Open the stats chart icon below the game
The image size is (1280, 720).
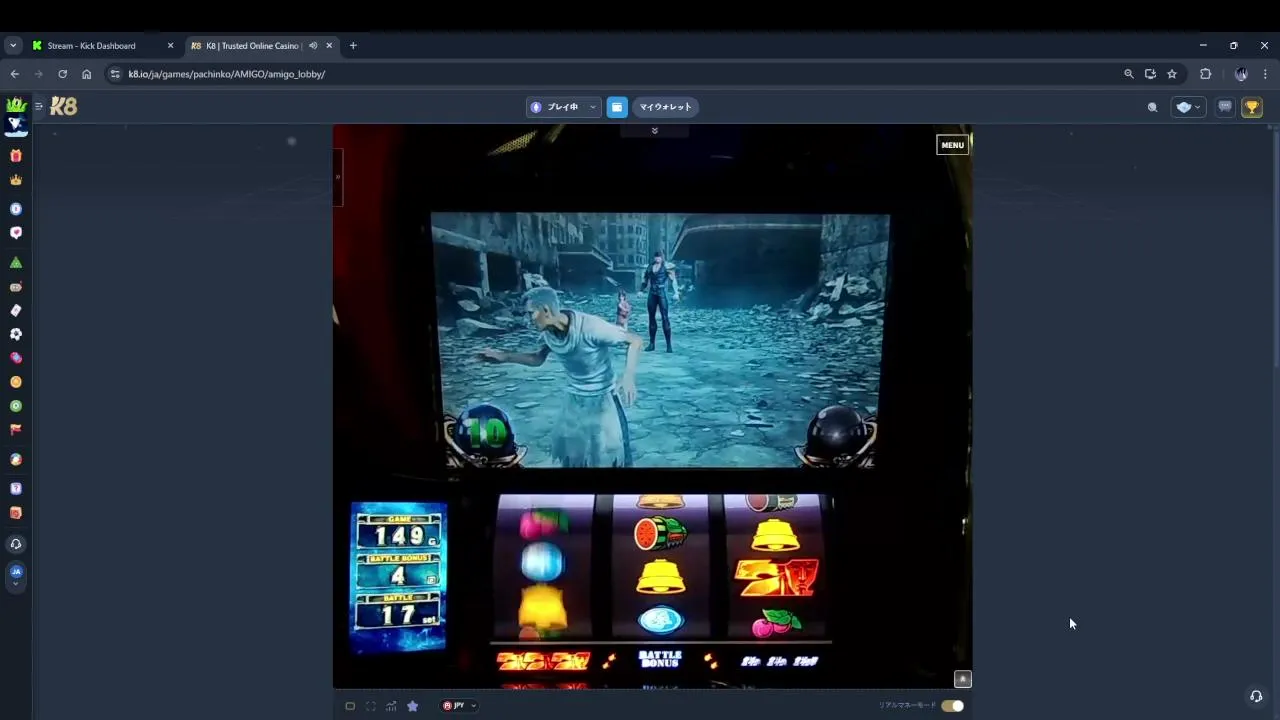pyautogui.click(x=391, y=706)
